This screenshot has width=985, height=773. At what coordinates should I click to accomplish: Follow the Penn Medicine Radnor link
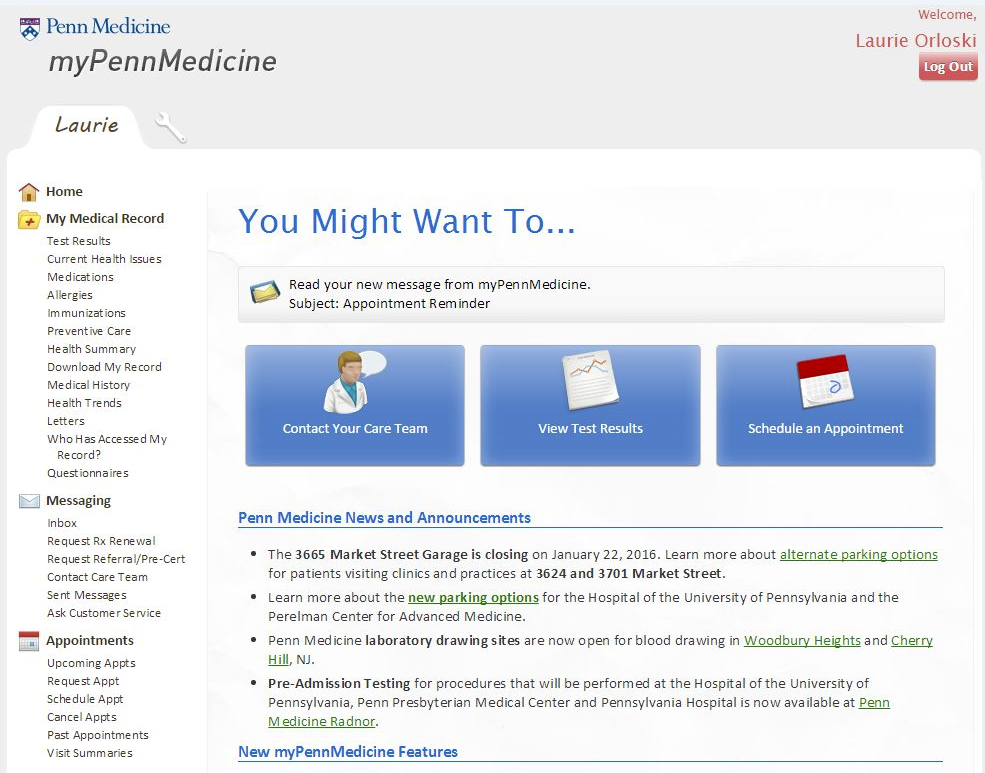tap(322, 722)
